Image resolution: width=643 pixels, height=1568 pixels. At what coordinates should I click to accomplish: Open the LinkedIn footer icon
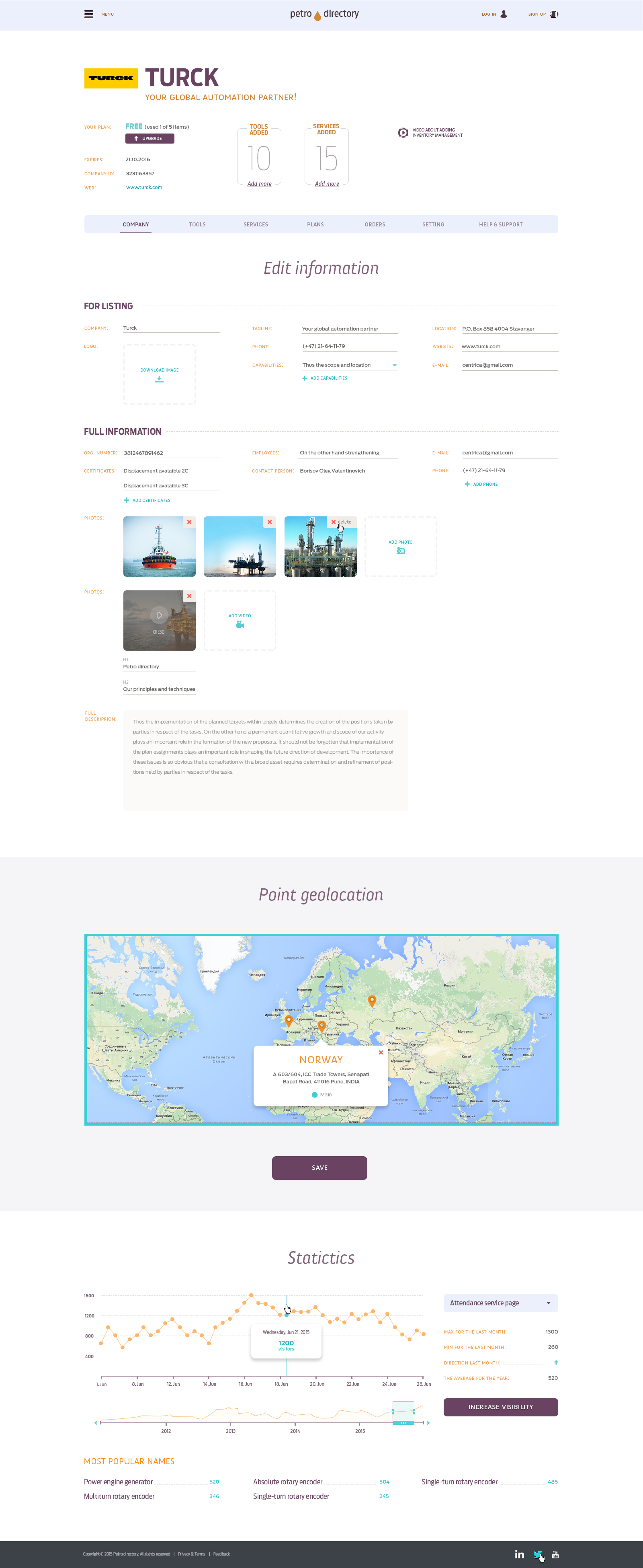tap(520, 1554)
